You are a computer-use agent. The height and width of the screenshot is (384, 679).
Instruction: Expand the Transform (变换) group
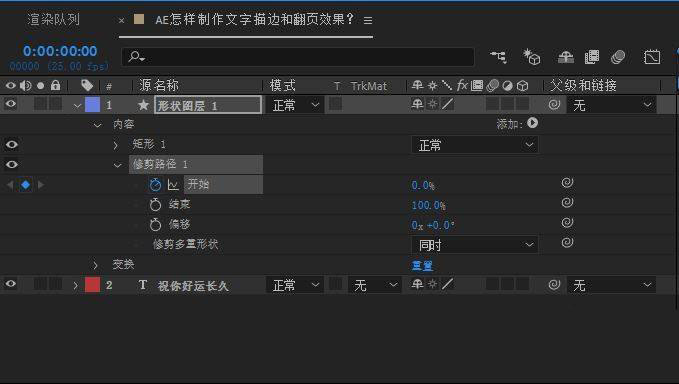[x=95, y=265]
